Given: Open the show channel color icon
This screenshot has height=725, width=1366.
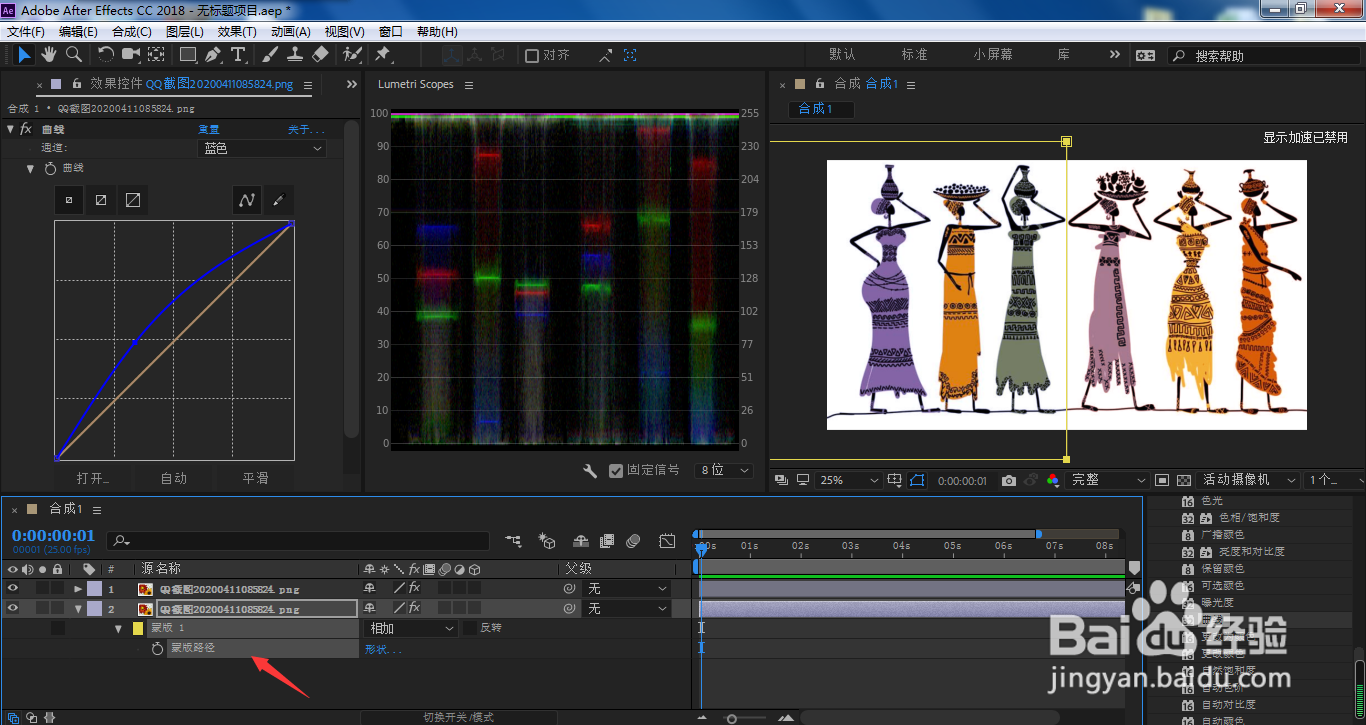Looking at the screenshot, I should tap(1052, 480).
